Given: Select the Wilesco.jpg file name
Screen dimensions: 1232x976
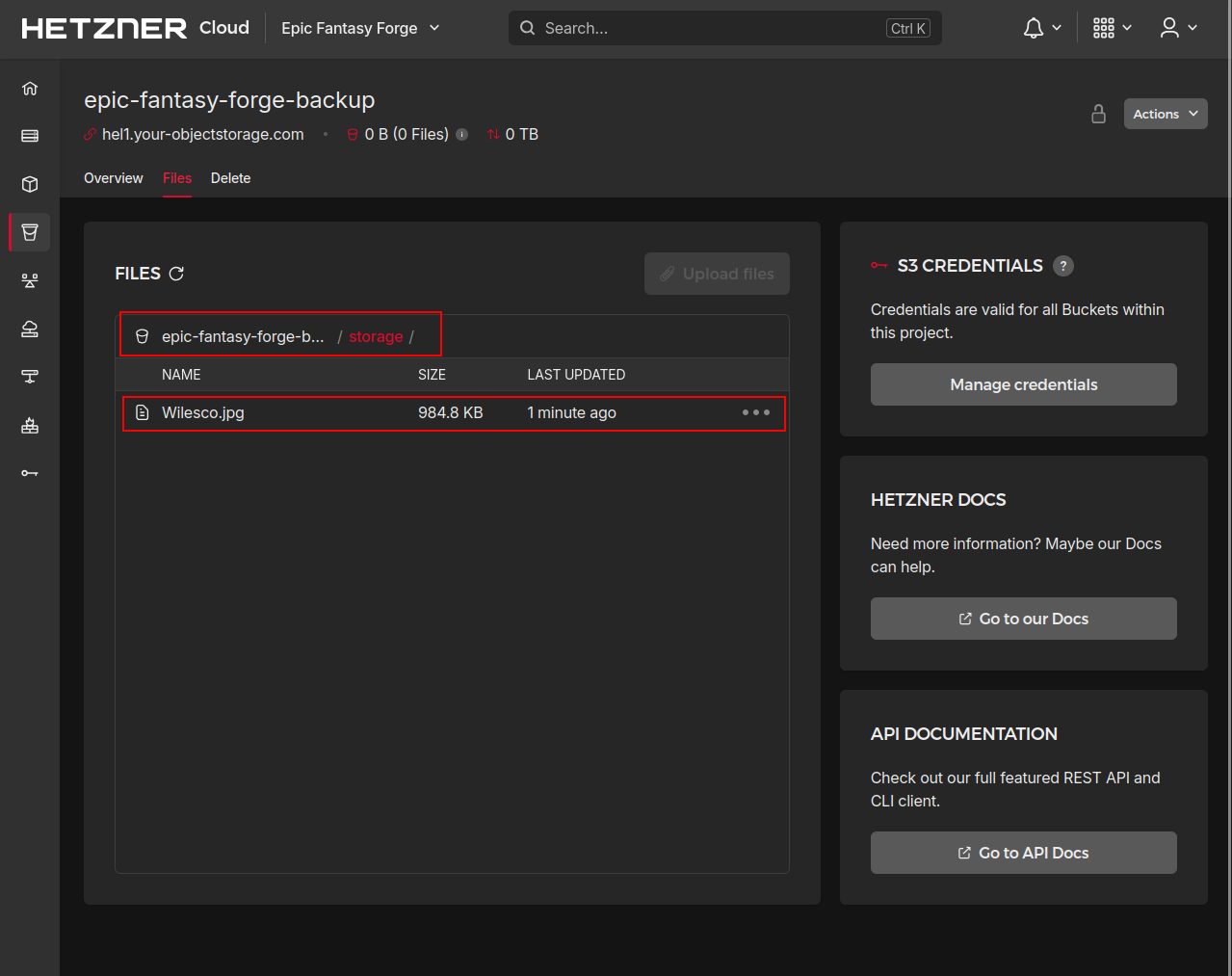Looking at the screenshot, I should [x=203, y=412].
